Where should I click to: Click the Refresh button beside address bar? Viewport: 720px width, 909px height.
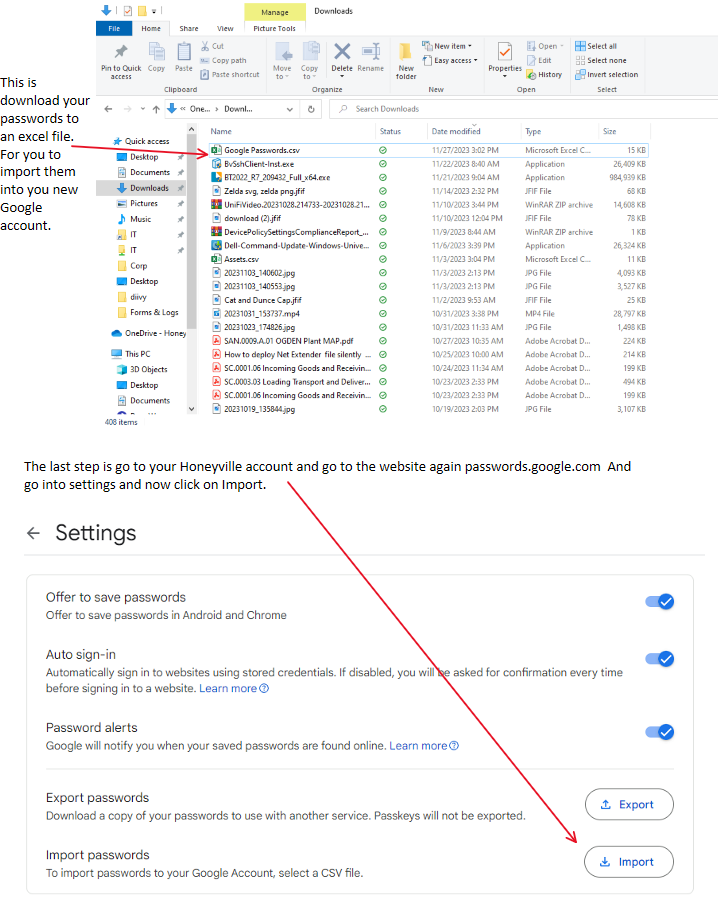311,109
